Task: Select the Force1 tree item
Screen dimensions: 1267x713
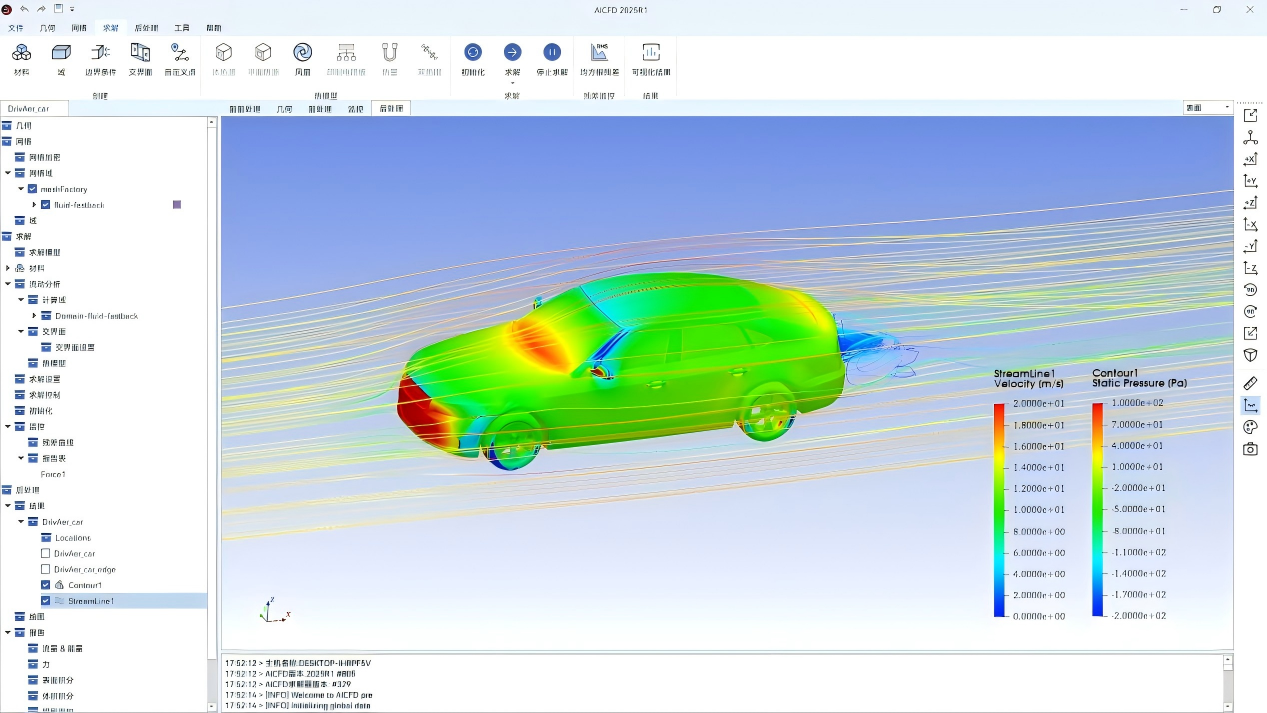Action: (x=53, y=474)
